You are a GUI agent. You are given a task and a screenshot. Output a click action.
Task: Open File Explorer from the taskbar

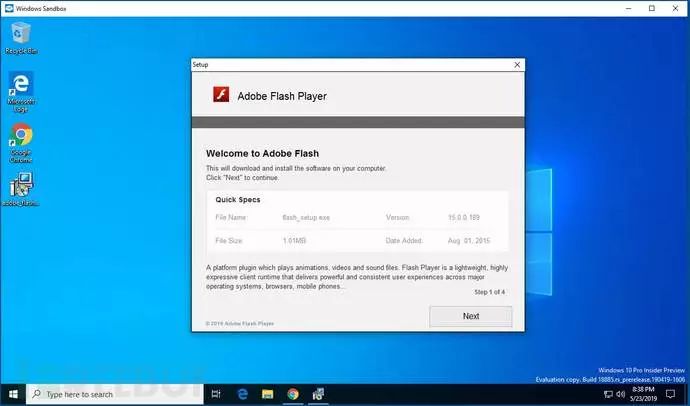268,394
